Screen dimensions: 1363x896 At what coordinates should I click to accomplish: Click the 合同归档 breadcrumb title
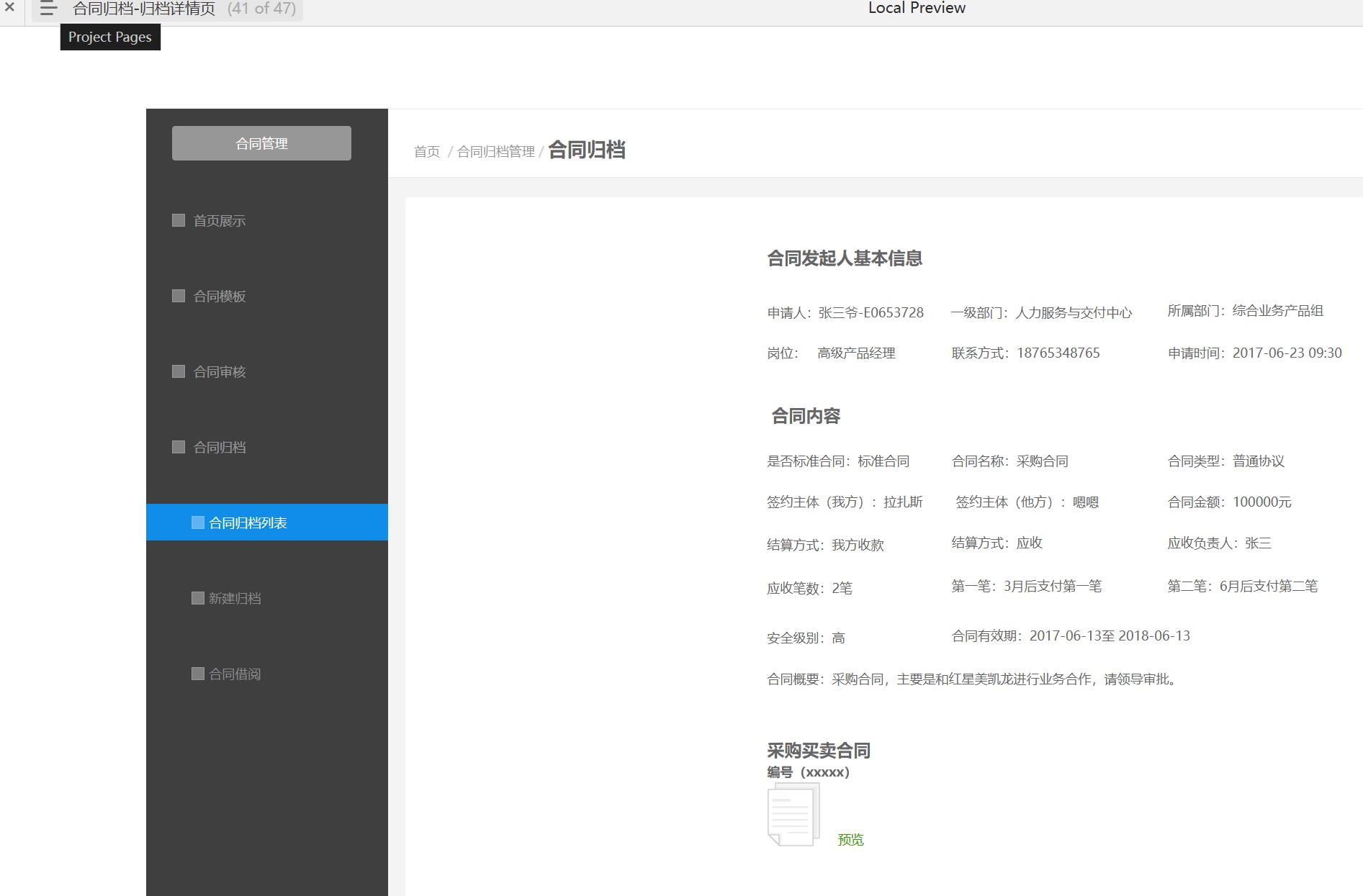[587, 150]
